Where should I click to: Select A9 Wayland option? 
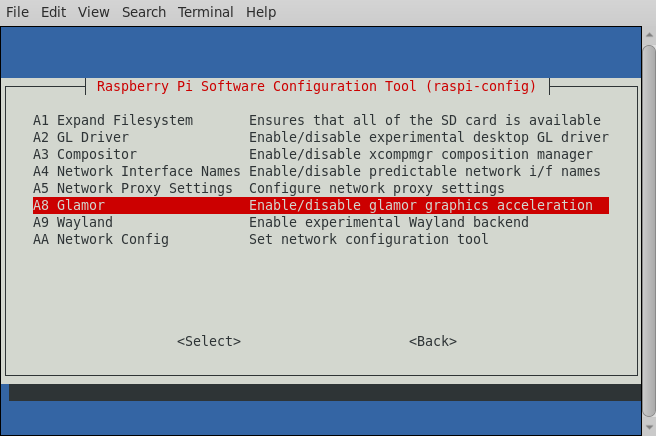click(x=321, y=222)
